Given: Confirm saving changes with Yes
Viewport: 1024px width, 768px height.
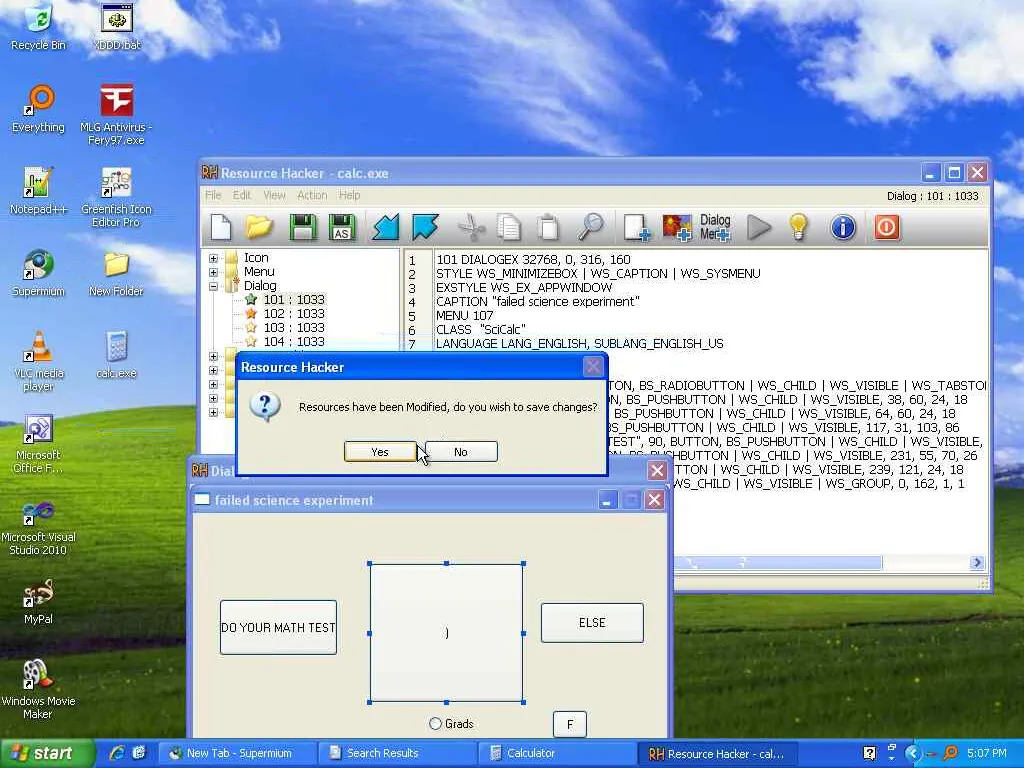Looking at the screenshot, I should coord(380,452).
